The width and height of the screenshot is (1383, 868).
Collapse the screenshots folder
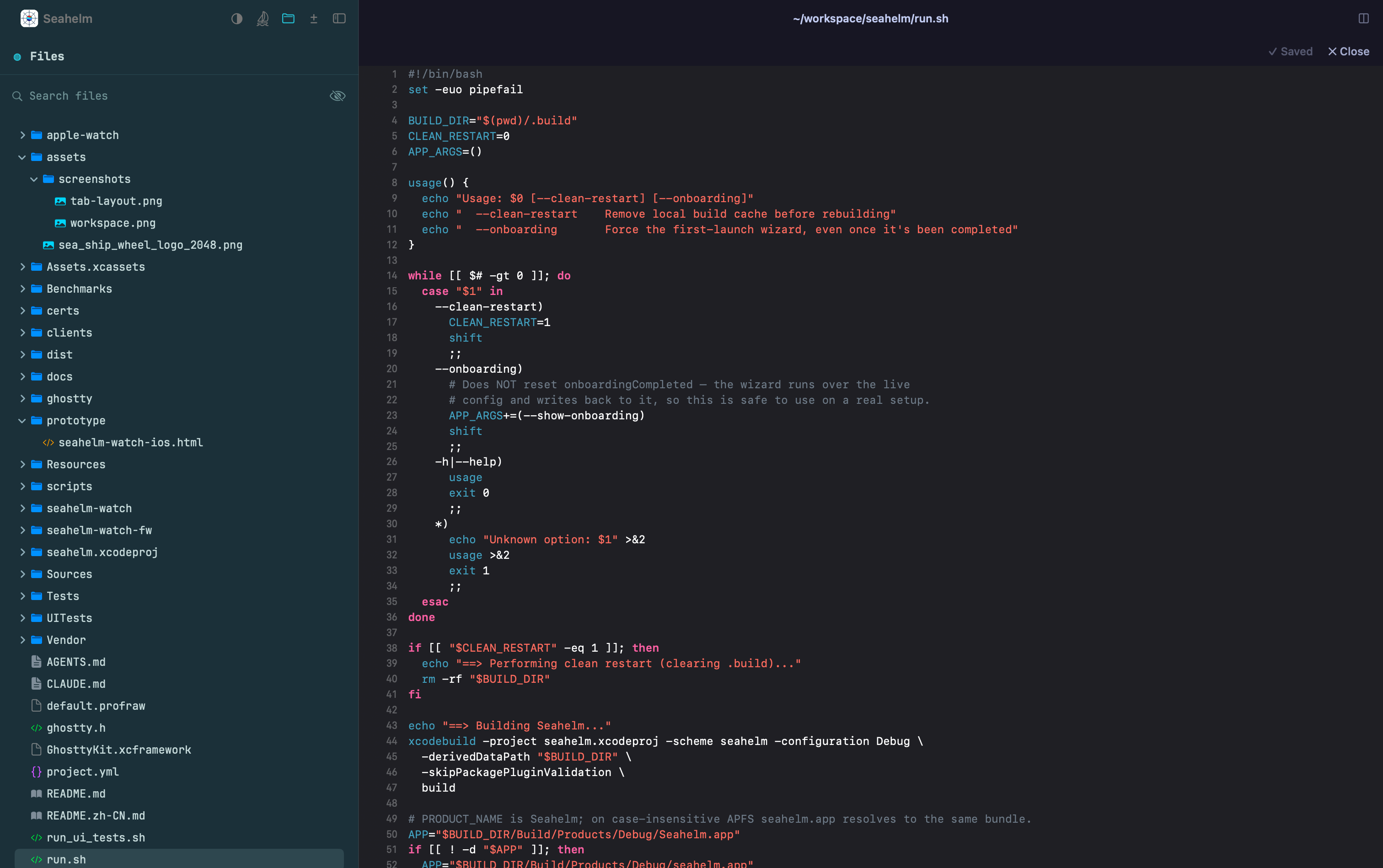tap(34, 179)
